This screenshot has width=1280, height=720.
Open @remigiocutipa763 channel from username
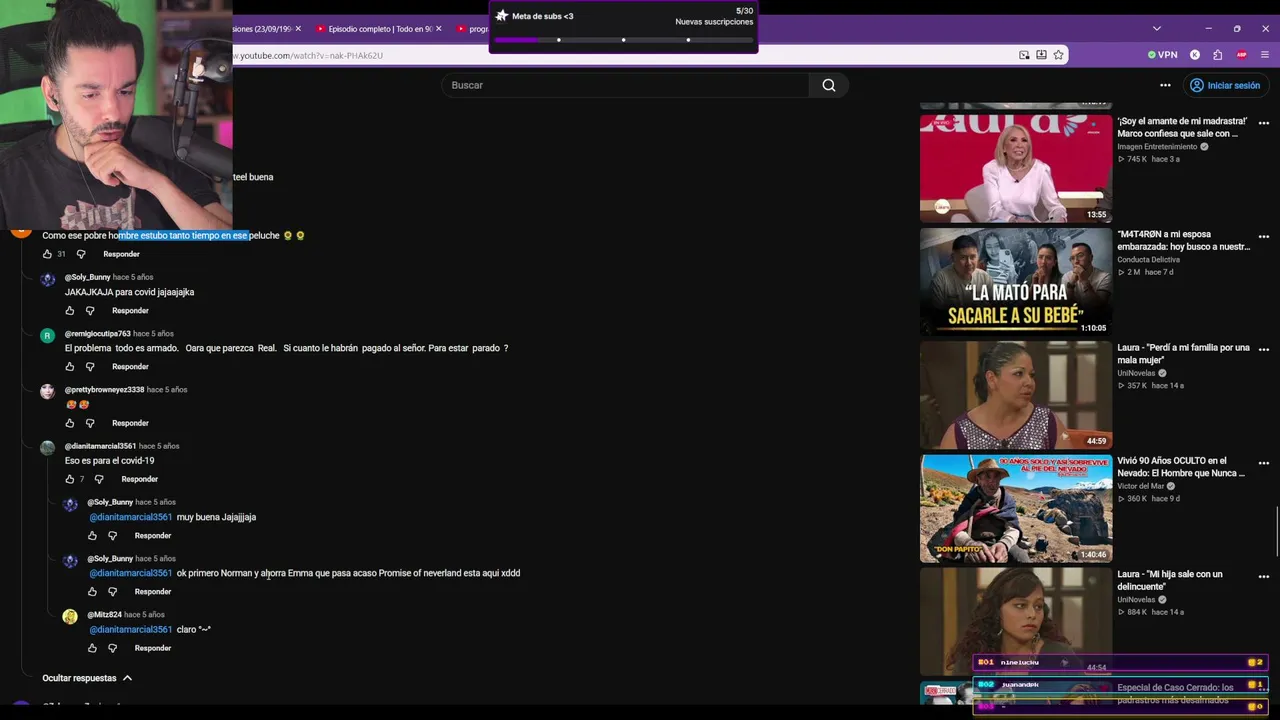(x=98, y=334)
